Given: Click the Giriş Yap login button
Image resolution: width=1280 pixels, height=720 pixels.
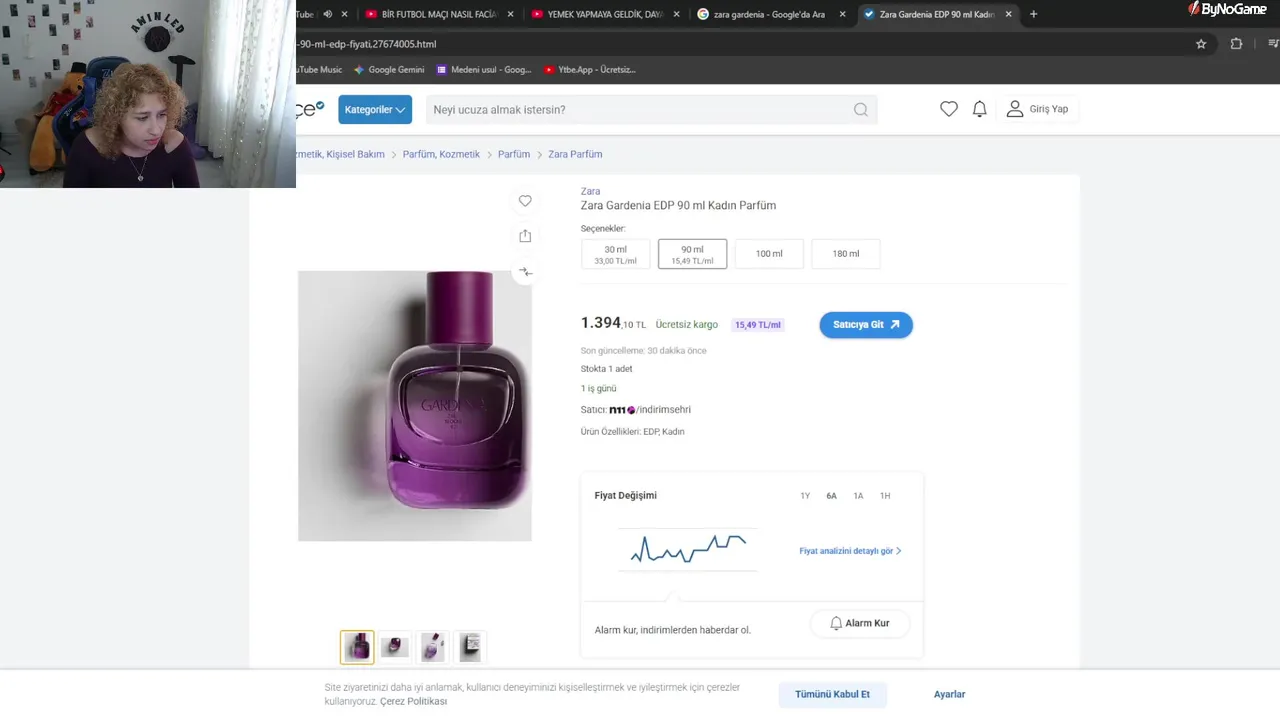Looking at the screenshot, I should 1037,109.
